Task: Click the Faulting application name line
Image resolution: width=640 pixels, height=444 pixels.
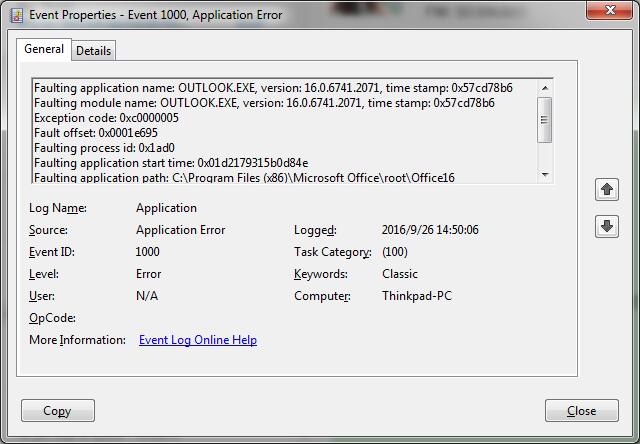Action: (x=273, y=88)
